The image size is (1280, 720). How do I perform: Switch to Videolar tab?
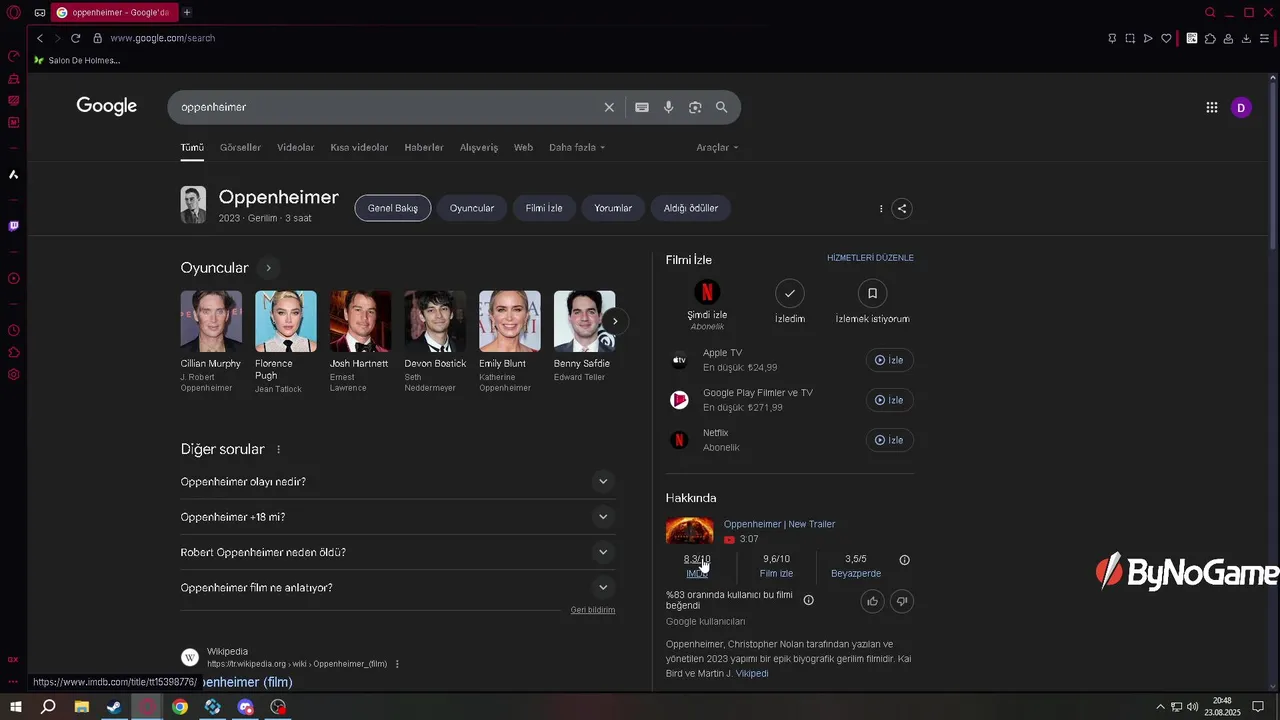(x=295, y=147)
